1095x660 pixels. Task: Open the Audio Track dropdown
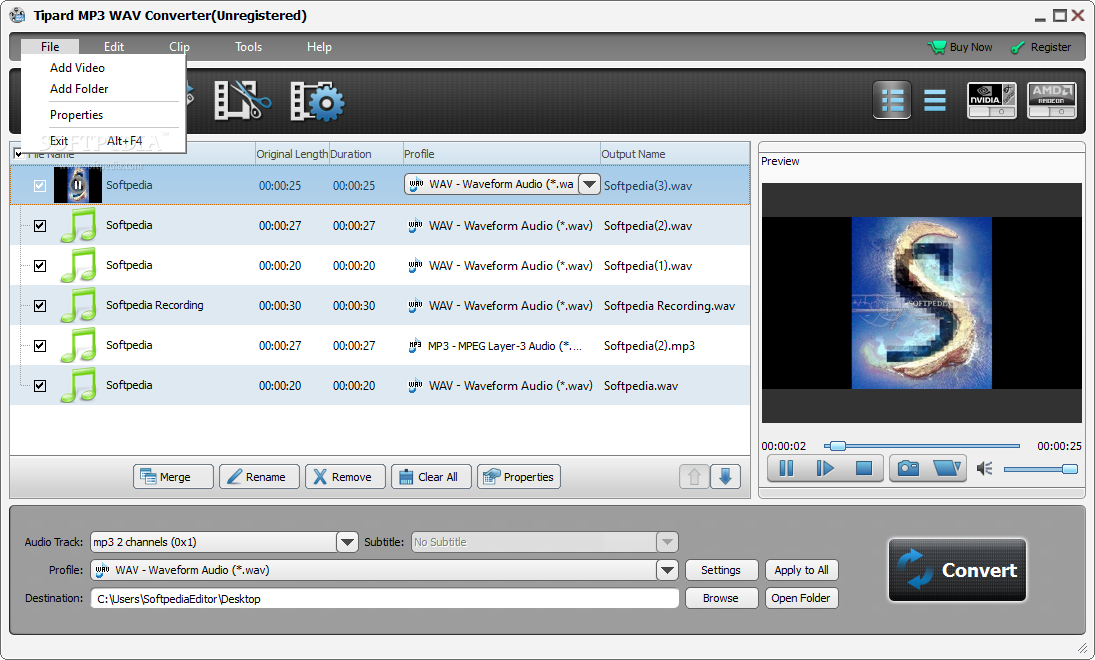(x=347, y=542)
